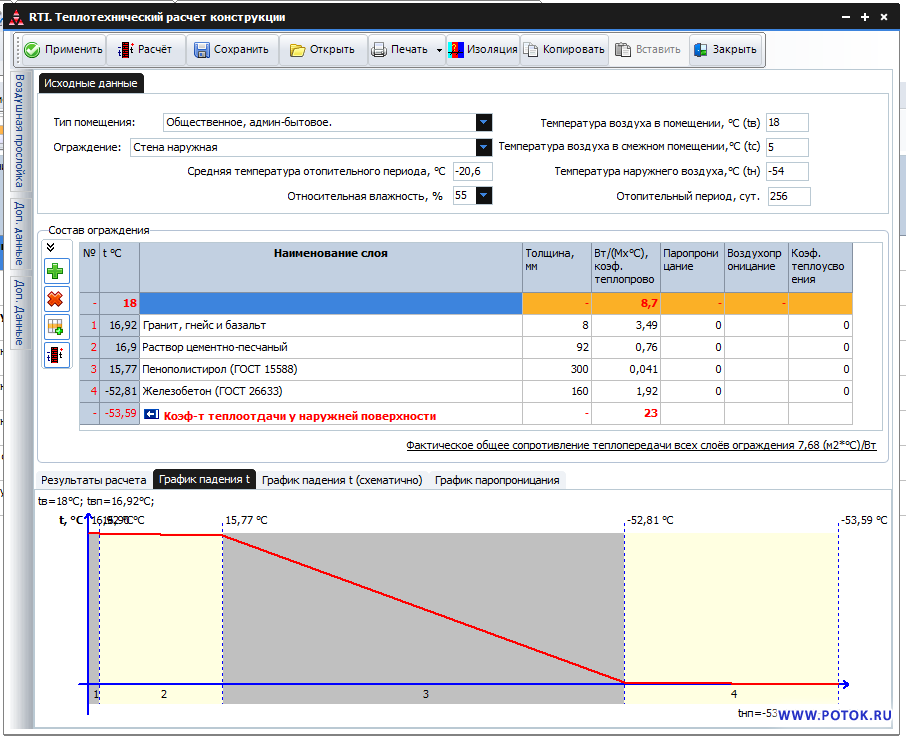Run calculation with Расчёт button
Image resolution: width=906 pixels, height=736 pixels.
(146, 50)
